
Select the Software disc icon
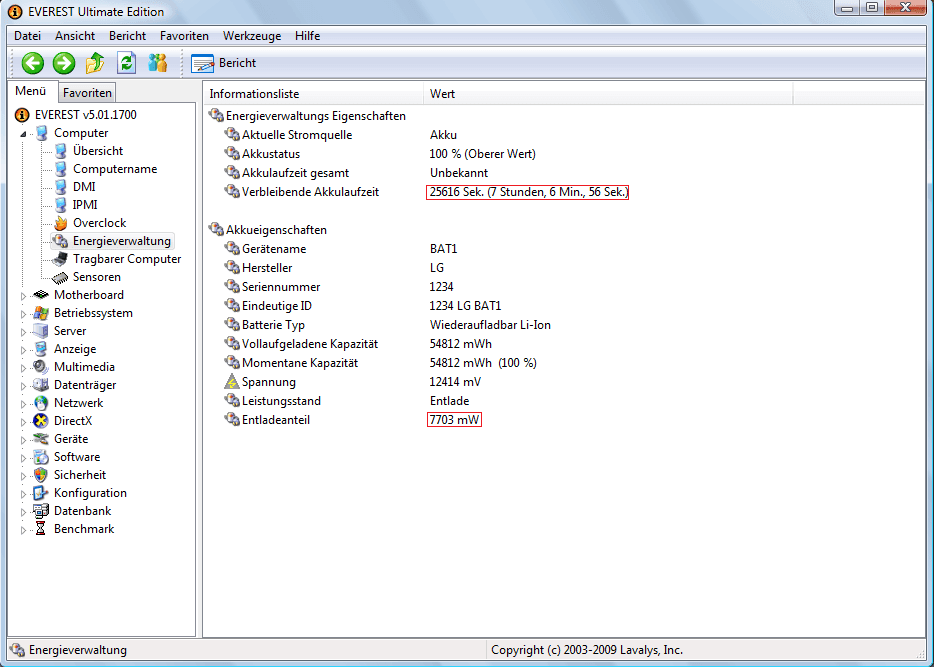[41, 457]
